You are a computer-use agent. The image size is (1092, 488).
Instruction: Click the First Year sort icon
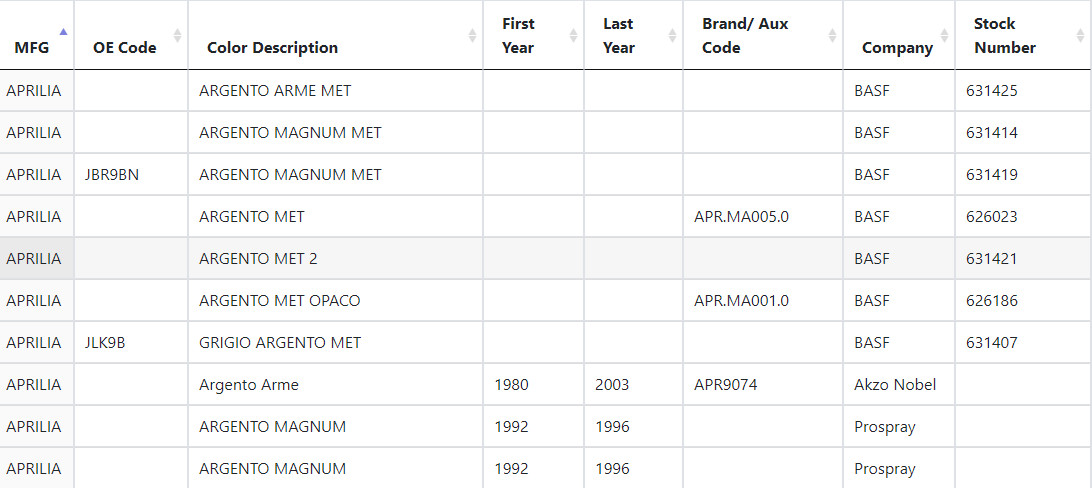coord(573,36)
